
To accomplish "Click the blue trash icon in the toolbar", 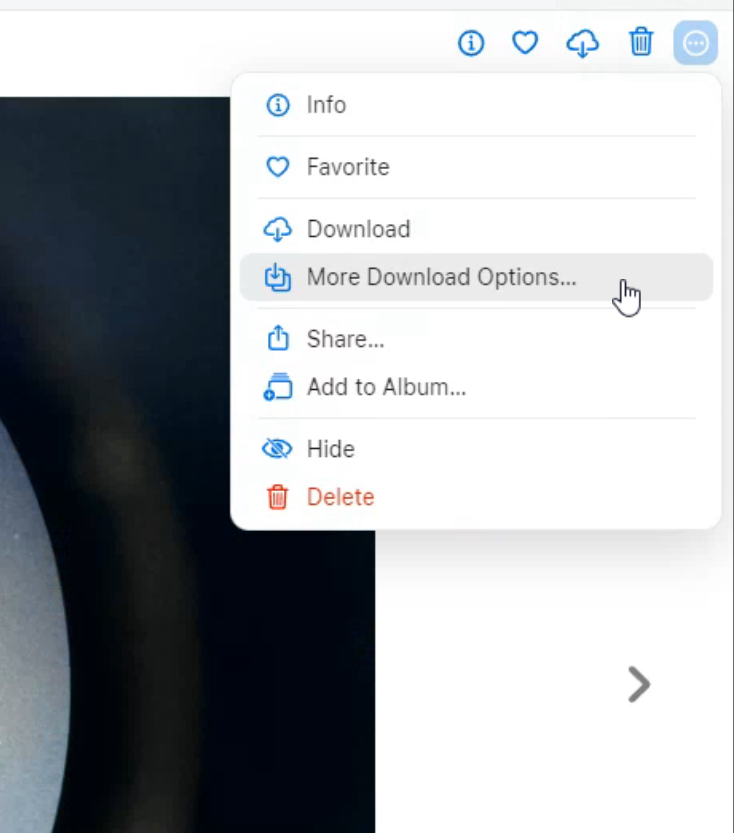I will [640, 43].
